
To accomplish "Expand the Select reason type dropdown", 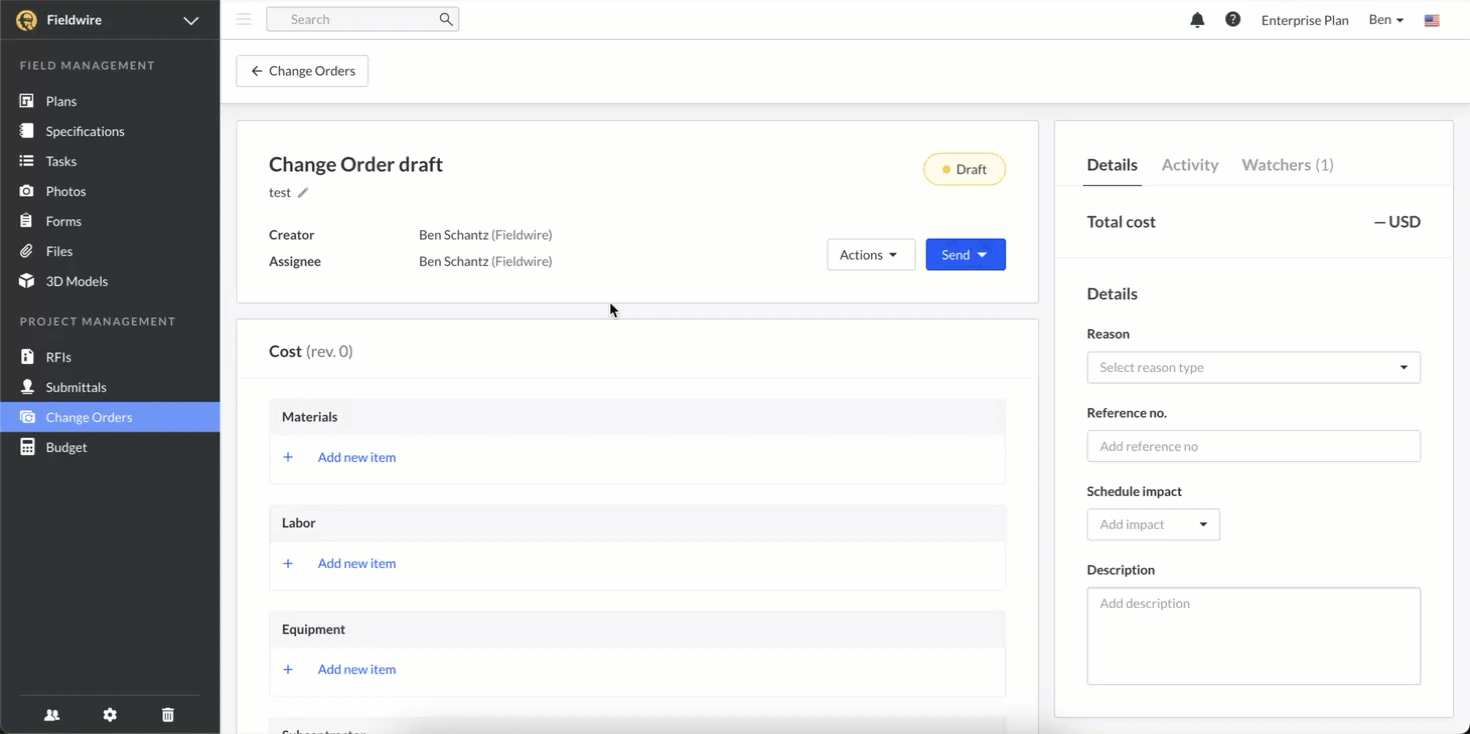I will [x=1253, y=367].
